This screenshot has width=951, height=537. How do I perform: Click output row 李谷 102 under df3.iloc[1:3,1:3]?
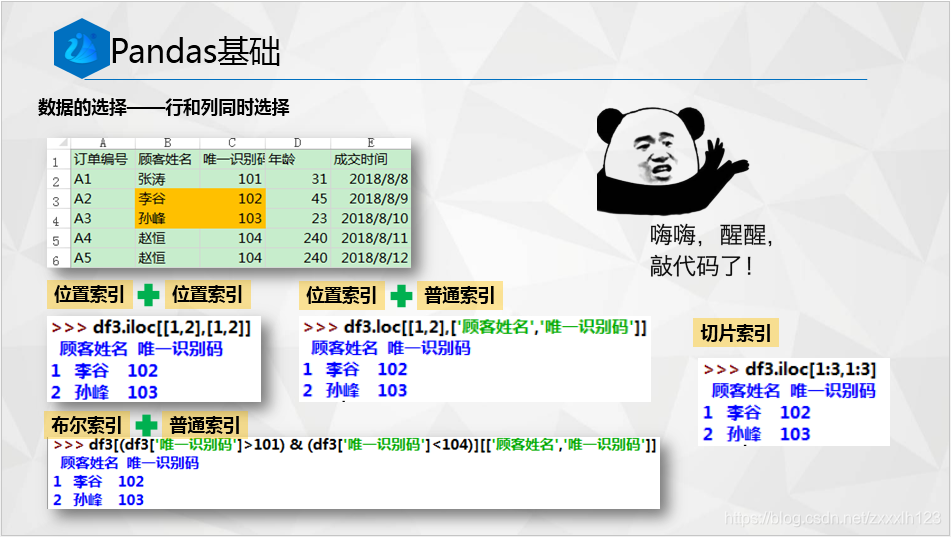756,413
